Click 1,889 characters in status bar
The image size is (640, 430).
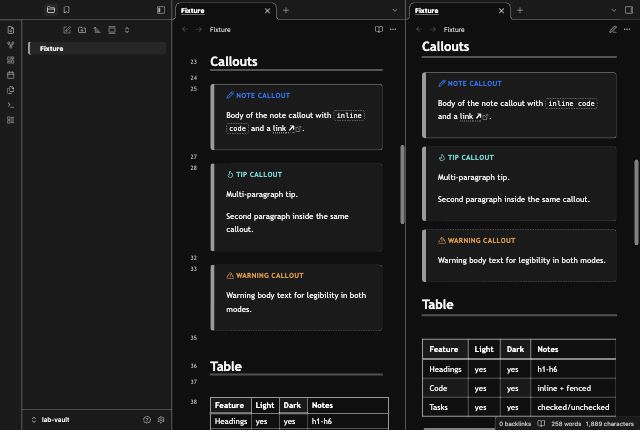[x=610, y=424]
